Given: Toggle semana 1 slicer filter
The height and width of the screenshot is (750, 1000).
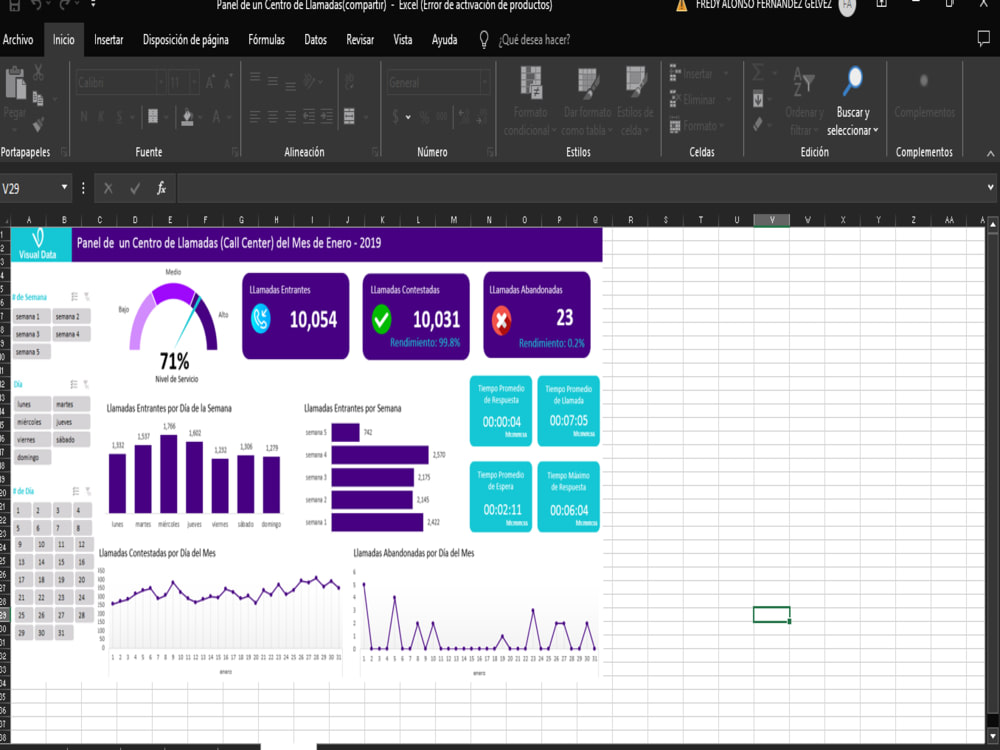Looking at the screenshot, I should coord(32,316).
